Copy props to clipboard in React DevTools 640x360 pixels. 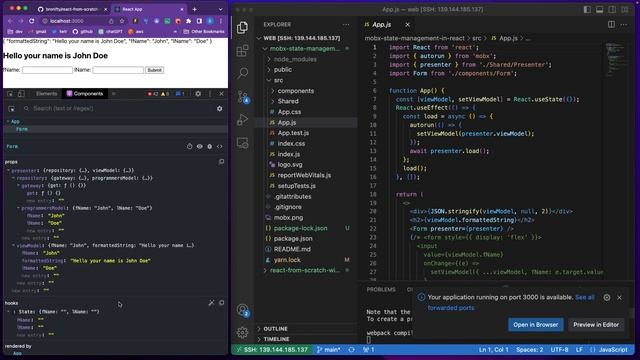click(221, 162)
